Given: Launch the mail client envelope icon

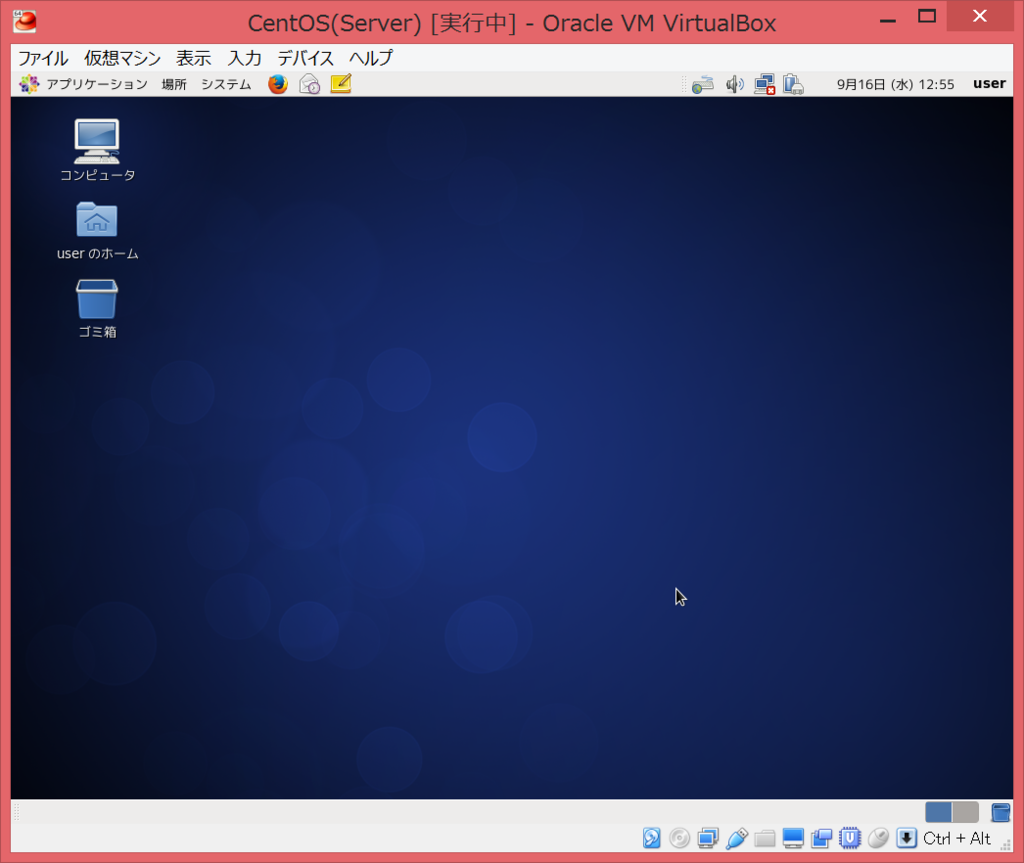Looking at the screenshot, I should (x=310, y=84).
